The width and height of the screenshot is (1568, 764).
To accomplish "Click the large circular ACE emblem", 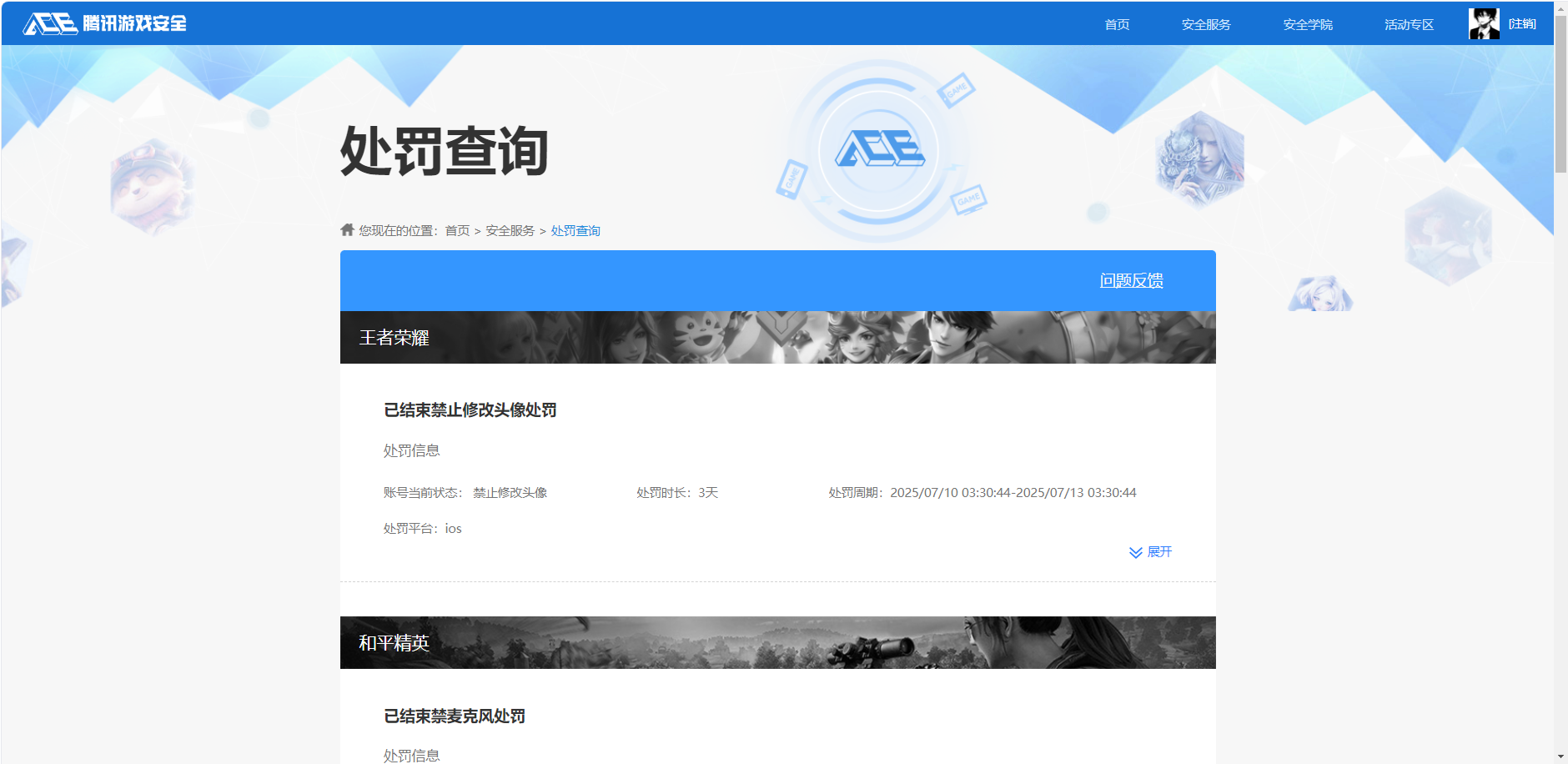I will [x=879, y=151].
